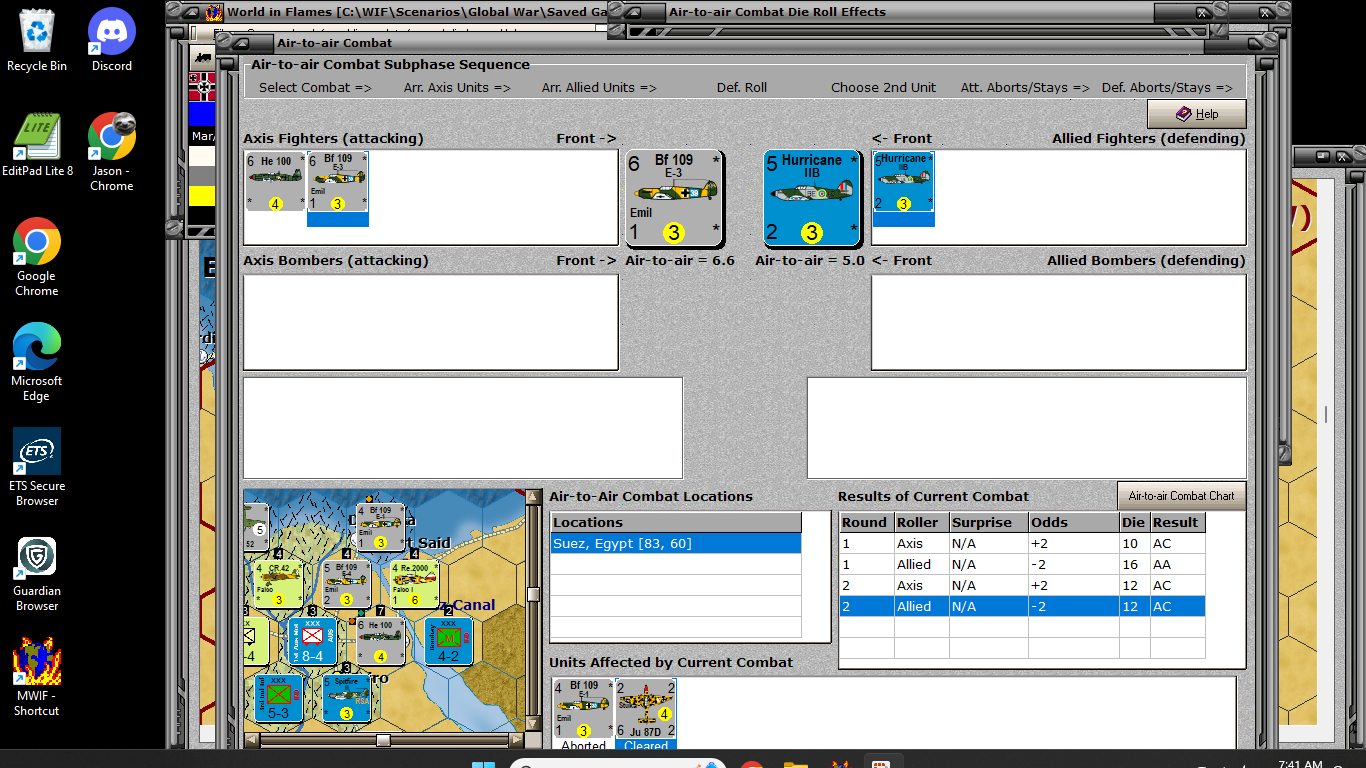The image size is (1366, 768).
Task: Open the Air-to-air Combat Chart
Action: tap(1181, 496)
